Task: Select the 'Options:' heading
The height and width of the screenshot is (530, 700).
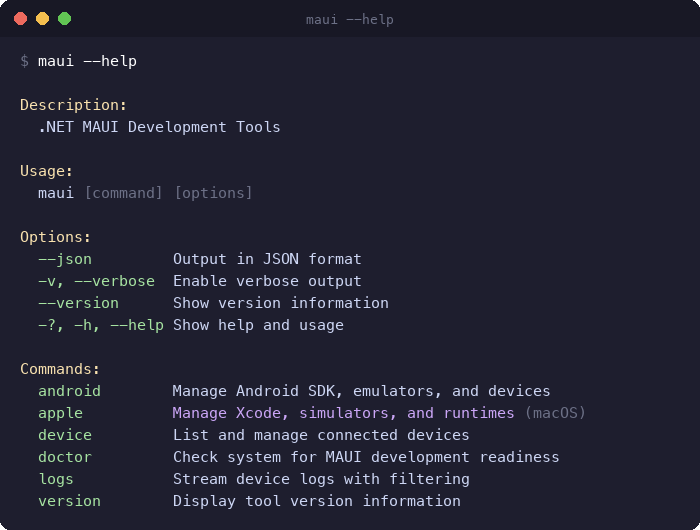Action: (x=55, y=237)
